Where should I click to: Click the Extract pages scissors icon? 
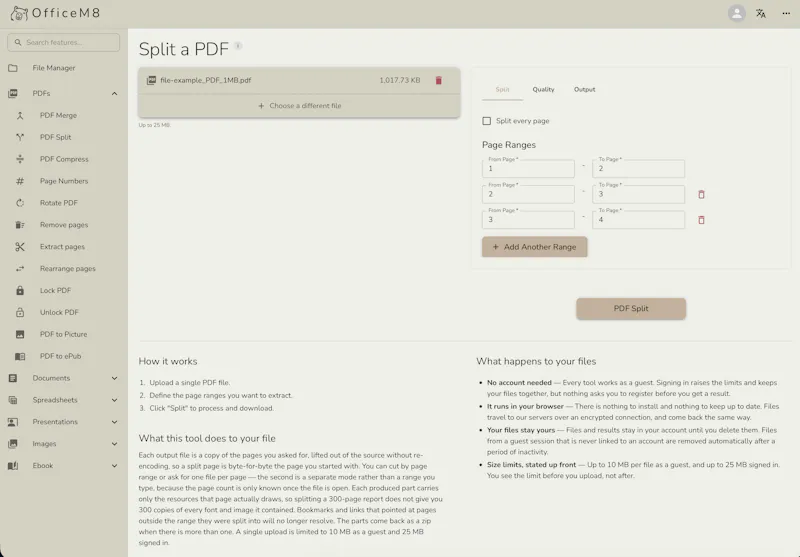(x=20, y=247)
